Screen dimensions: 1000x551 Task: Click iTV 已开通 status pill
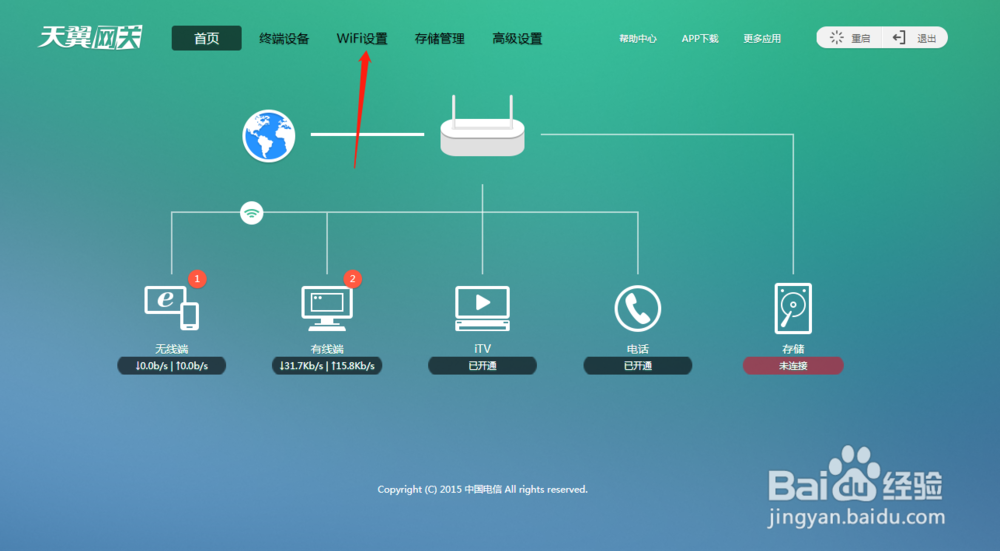[x=482, y=366]
